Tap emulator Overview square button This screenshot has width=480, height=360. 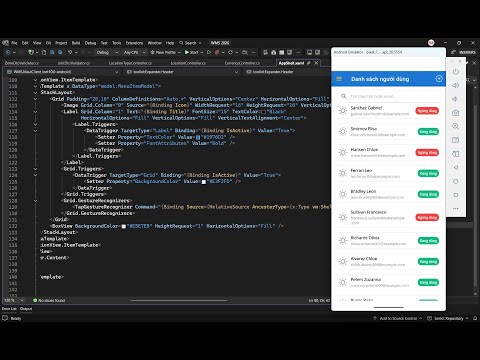tap(455, 195)
